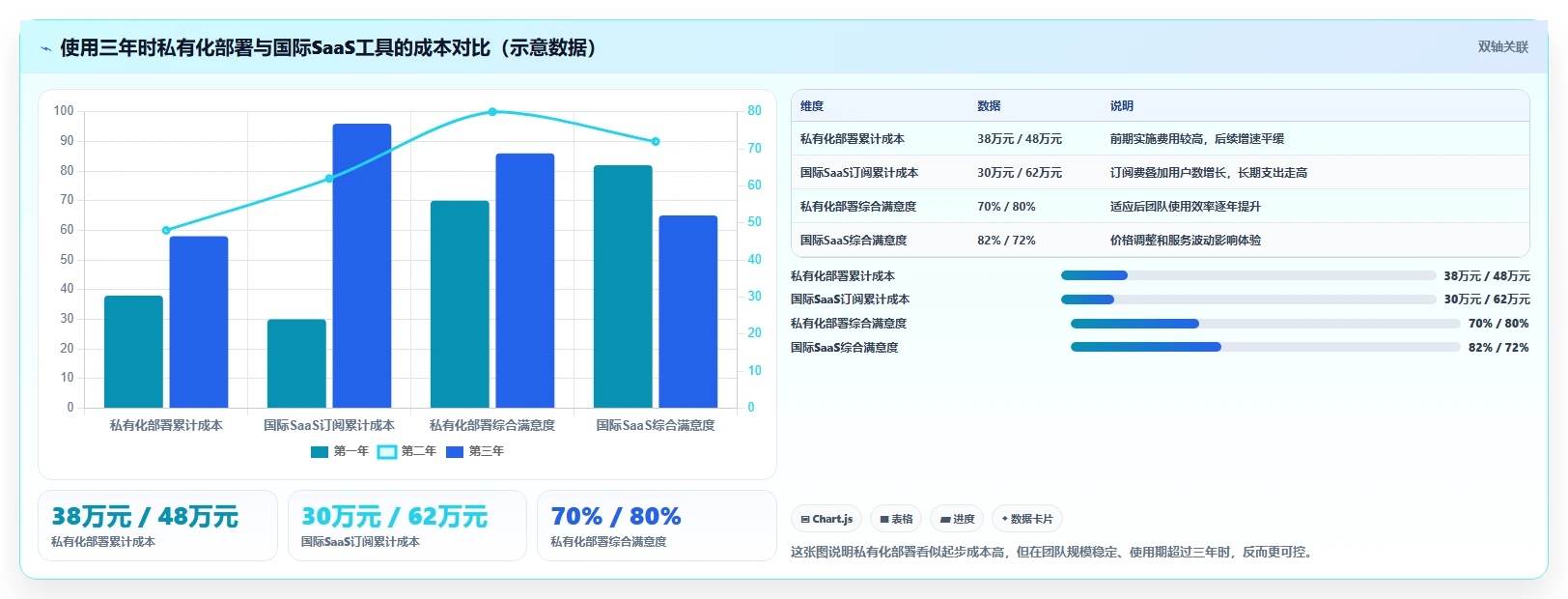Click line point above 国际SaaS订阅累计成本 bars

(329, 178)
